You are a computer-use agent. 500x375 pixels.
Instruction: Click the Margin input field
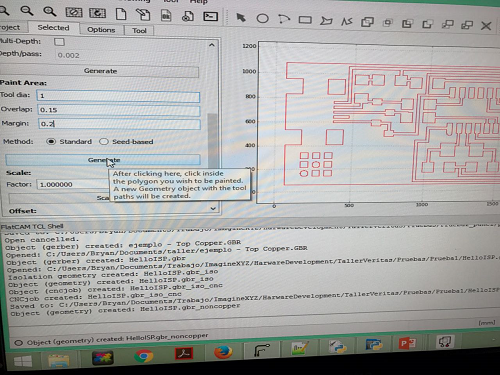(x=119, y=124)
